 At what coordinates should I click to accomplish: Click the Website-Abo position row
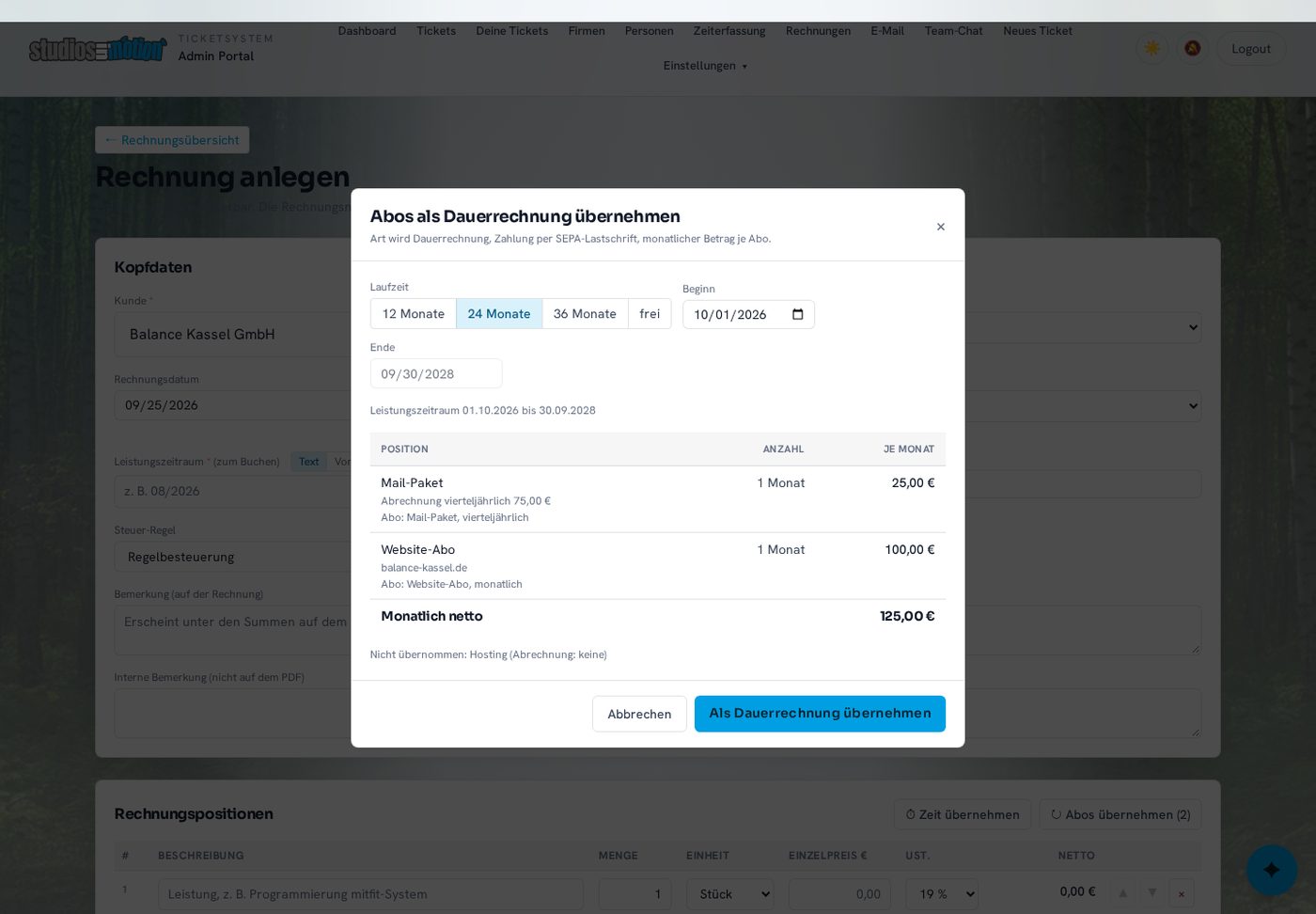click(658, 566)
